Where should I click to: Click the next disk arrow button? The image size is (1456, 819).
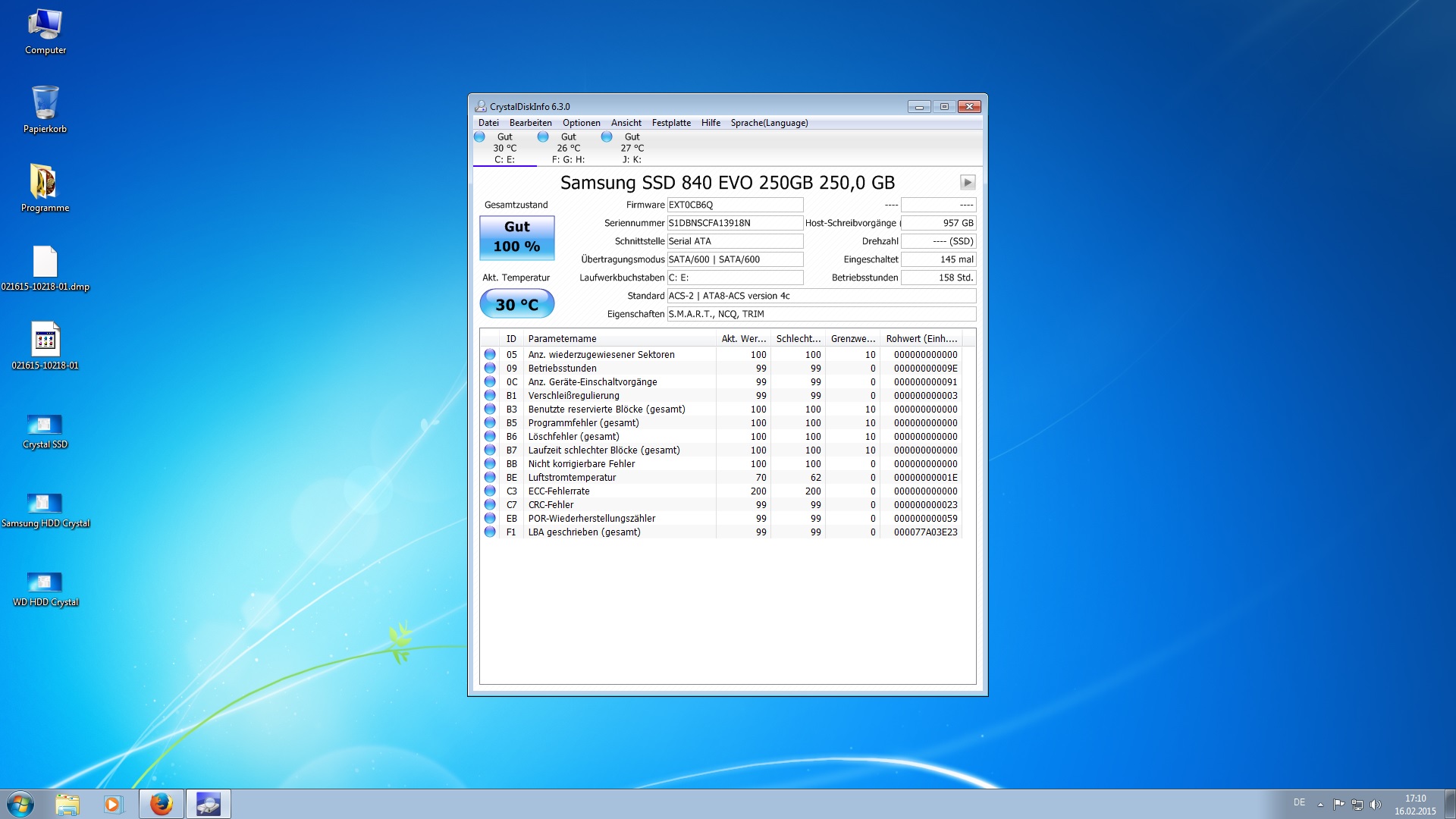pyautogui.click(x=968, y=182)
